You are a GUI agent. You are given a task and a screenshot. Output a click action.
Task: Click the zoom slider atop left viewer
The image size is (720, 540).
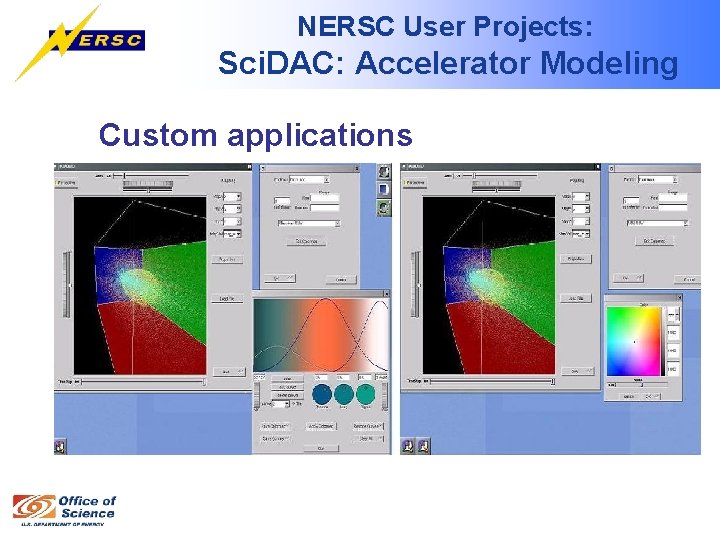151,175
